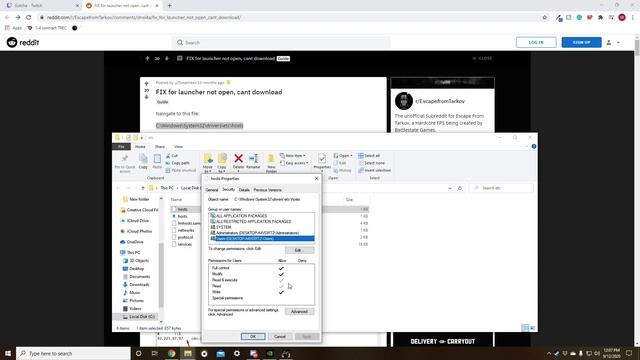Switch to the Share ribbon tab
Screen dimensions: 640x360
point(160,147)
